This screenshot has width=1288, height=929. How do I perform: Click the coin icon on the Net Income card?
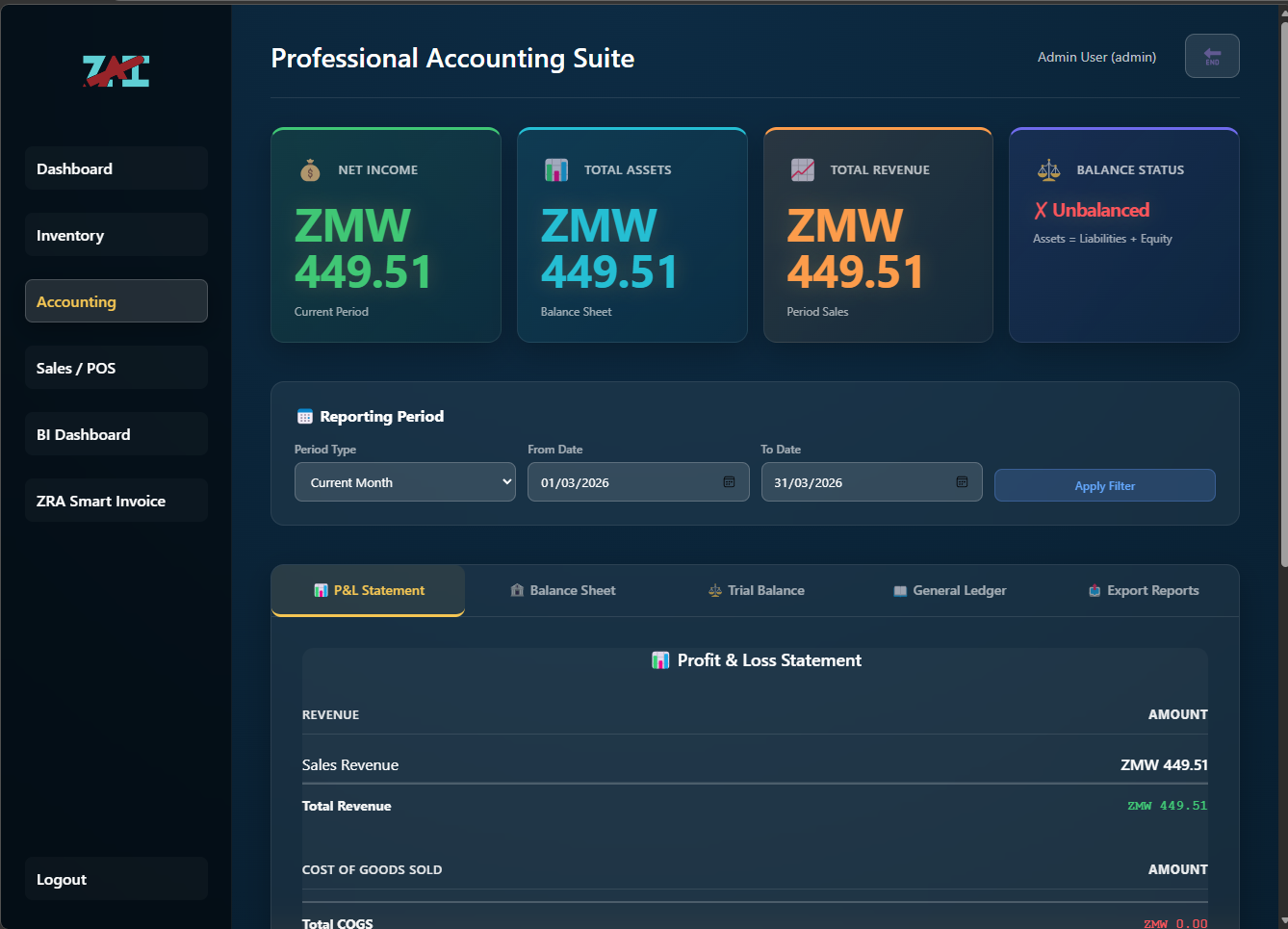(309, 169)
